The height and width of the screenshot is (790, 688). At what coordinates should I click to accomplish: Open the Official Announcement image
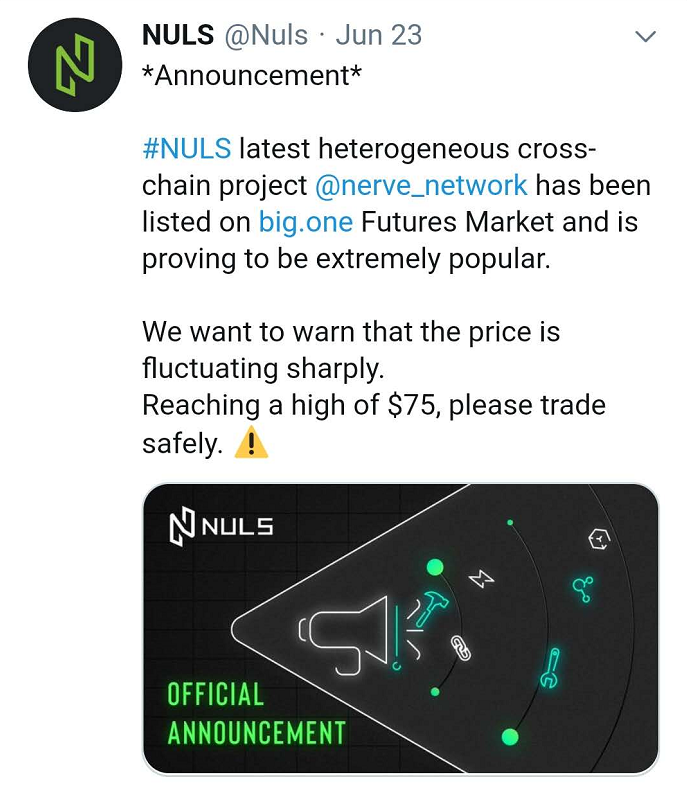[x=400, y=629]
